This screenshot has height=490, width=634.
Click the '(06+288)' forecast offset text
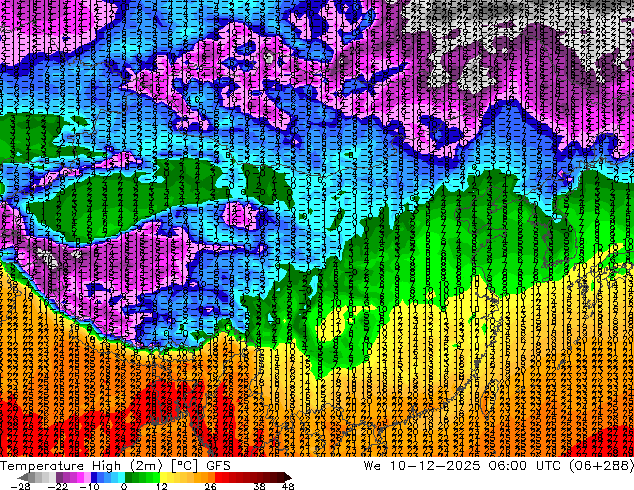point(601,466)
